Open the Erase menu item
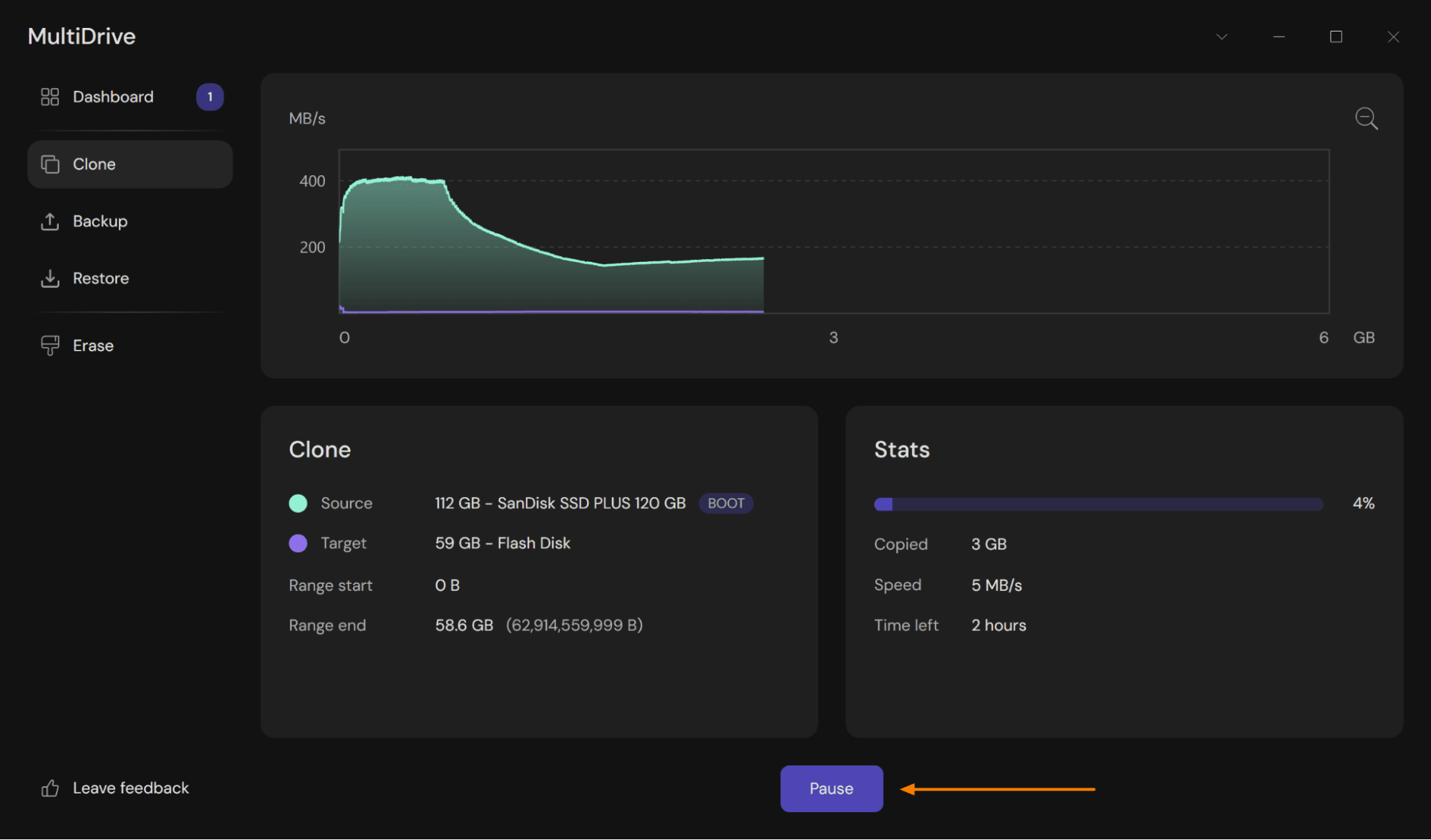This screenshot has height=840, width=1431. pos(93,346)
